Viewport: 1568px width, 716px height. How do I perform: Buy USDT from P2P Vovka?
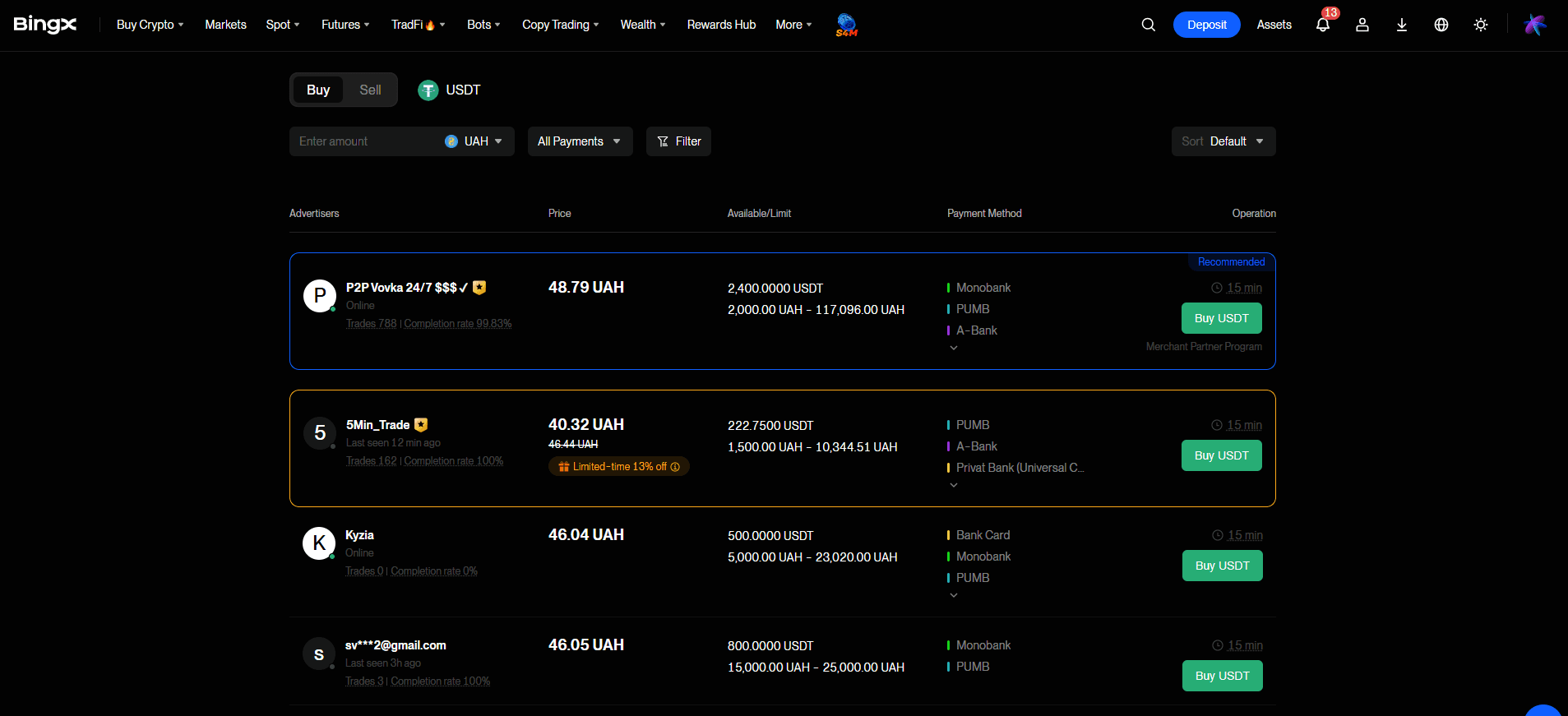[1221, 318]
